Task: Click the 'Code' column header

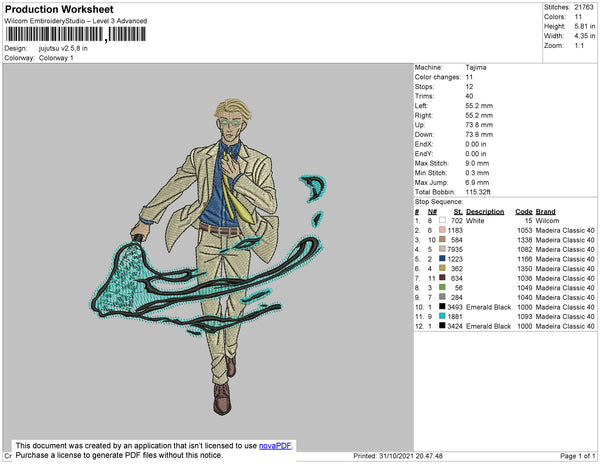Action: tap(524, 212)
